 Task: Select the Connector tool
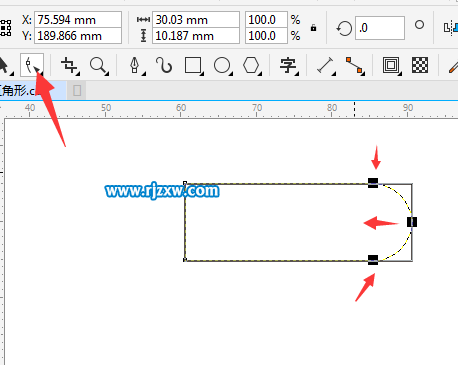[x=354, y=65]
